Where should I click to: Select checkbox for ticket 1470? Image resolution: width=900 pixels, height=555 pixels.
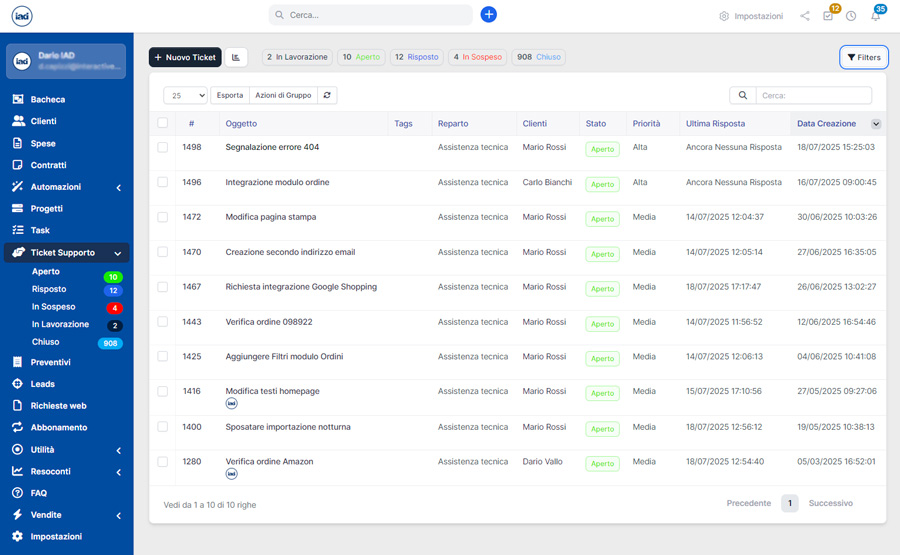click(x=162, y=252)
